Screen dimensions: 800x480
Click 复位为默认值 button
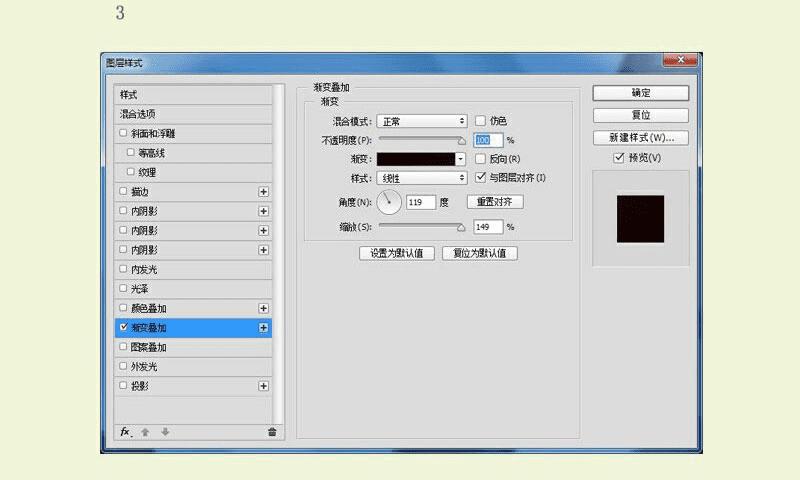(x=480, y=254)
